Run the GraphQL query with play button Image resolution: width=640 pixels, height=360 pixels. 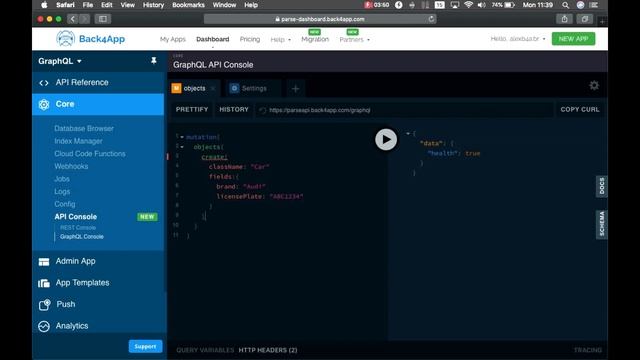pyautogui.click(x=386, y=140)
